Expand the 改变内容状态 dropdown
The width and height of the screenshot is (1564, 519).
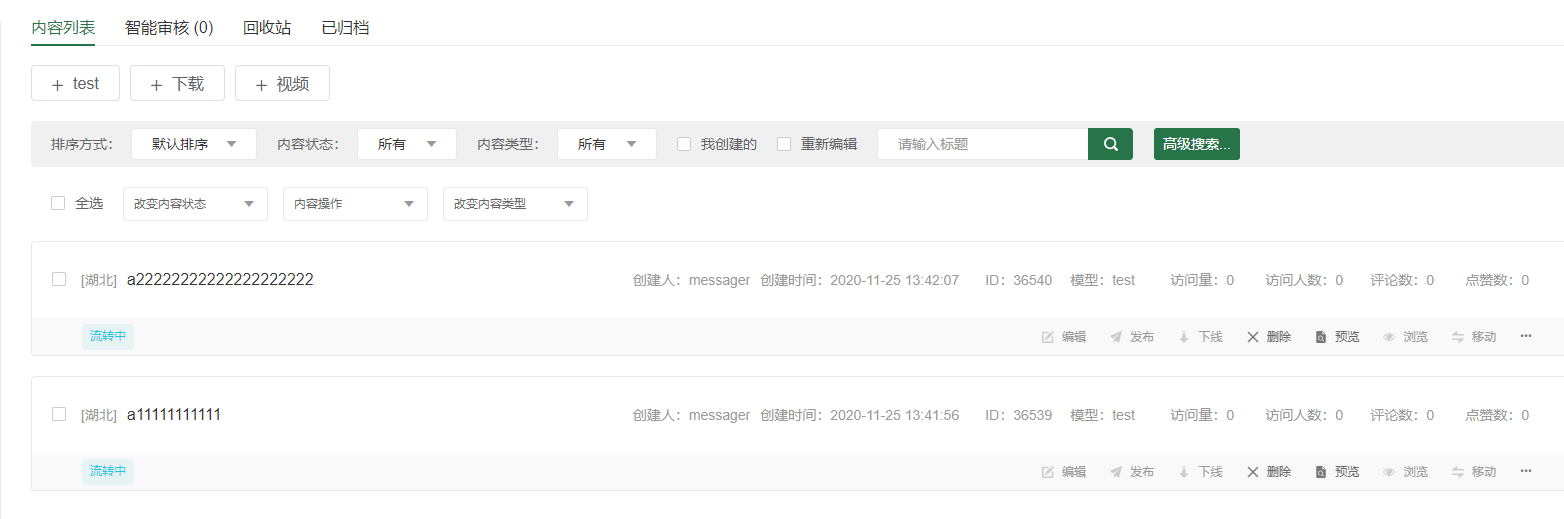click(x=195, y=204)
